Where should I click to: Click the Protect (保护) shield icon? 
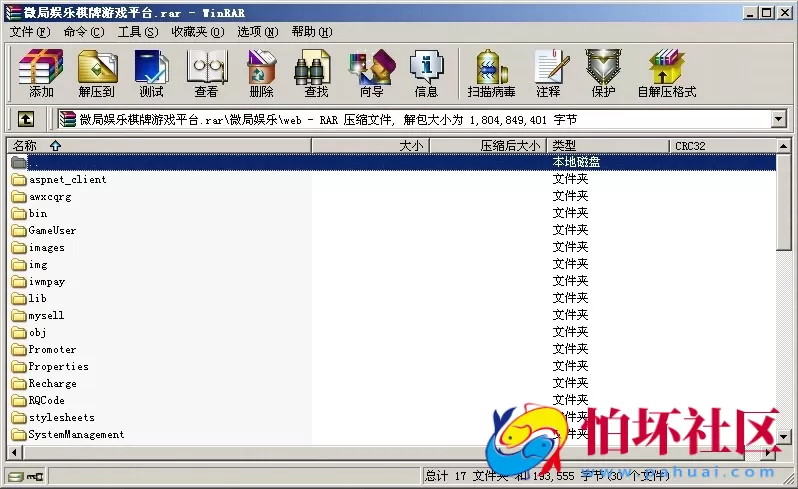[603, 73]
